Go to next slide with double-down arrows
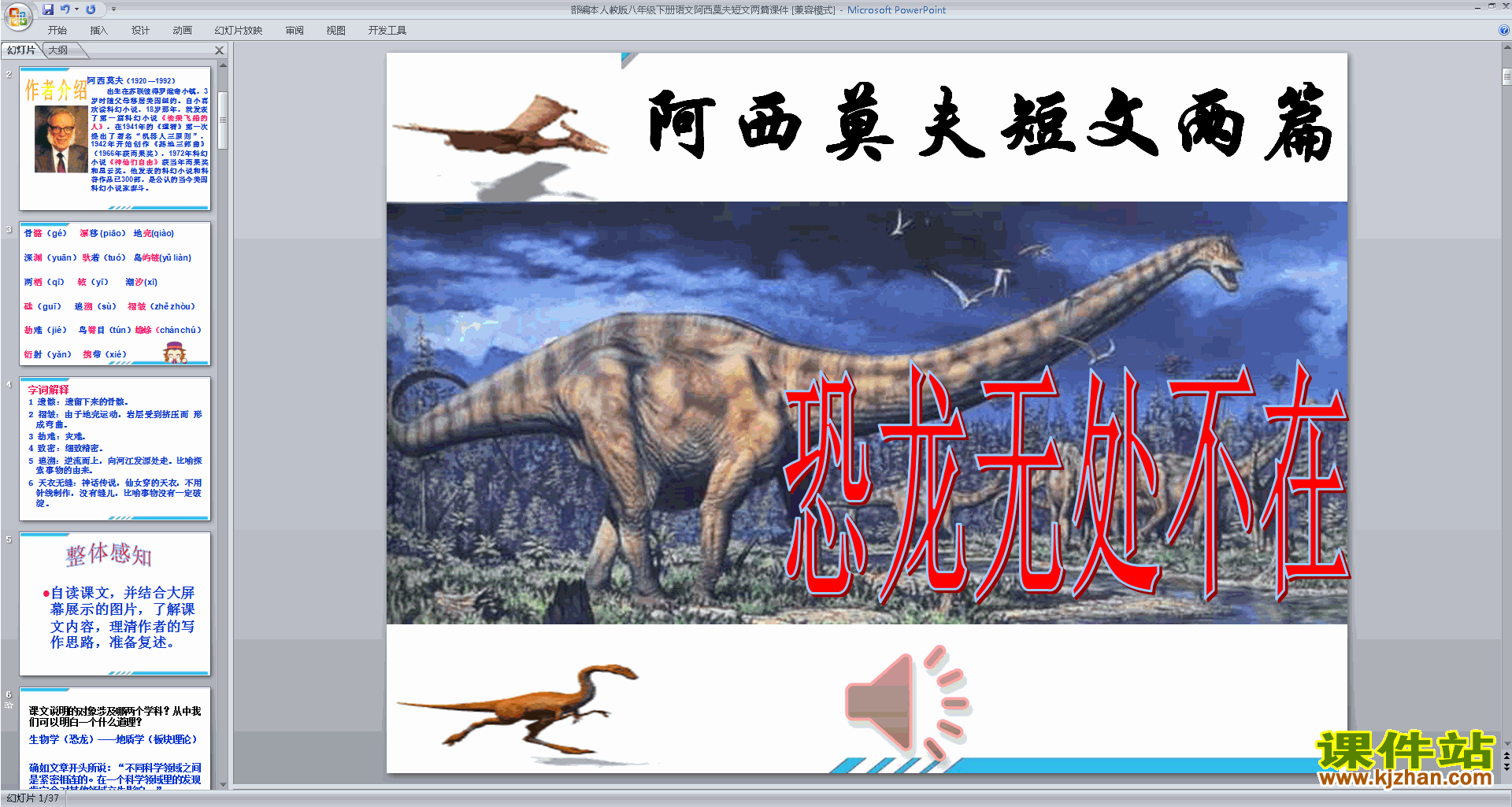This screenshot has width=1512, height=807. click(1506, 767)
